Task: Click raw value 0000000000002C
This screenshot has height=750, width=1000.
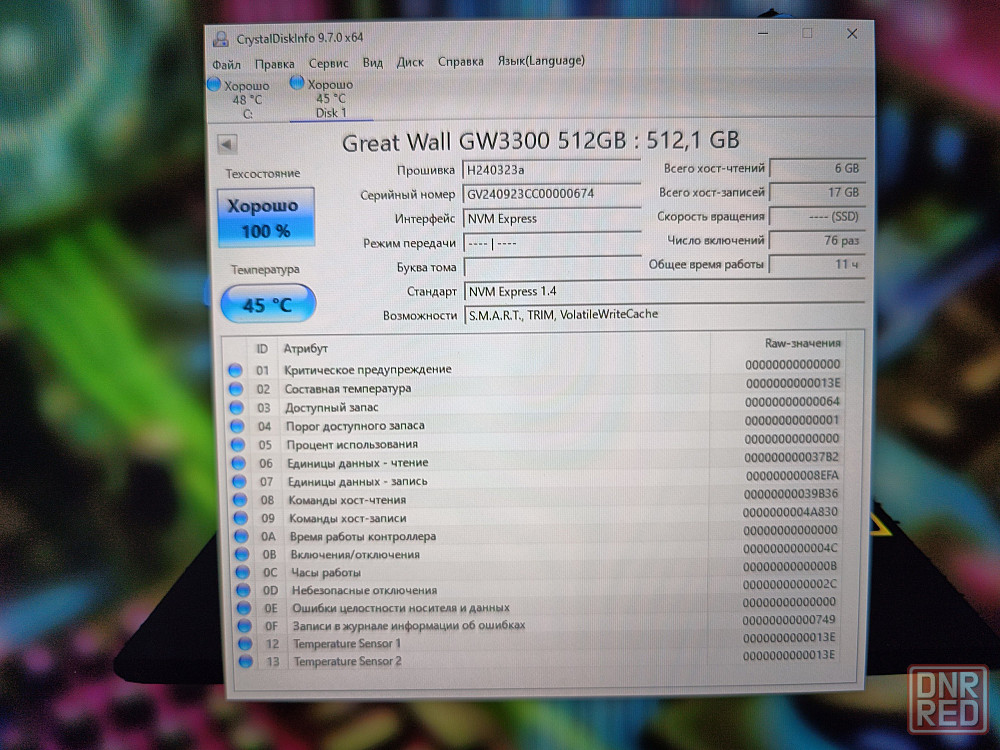Action: click(x=790, y=584)
